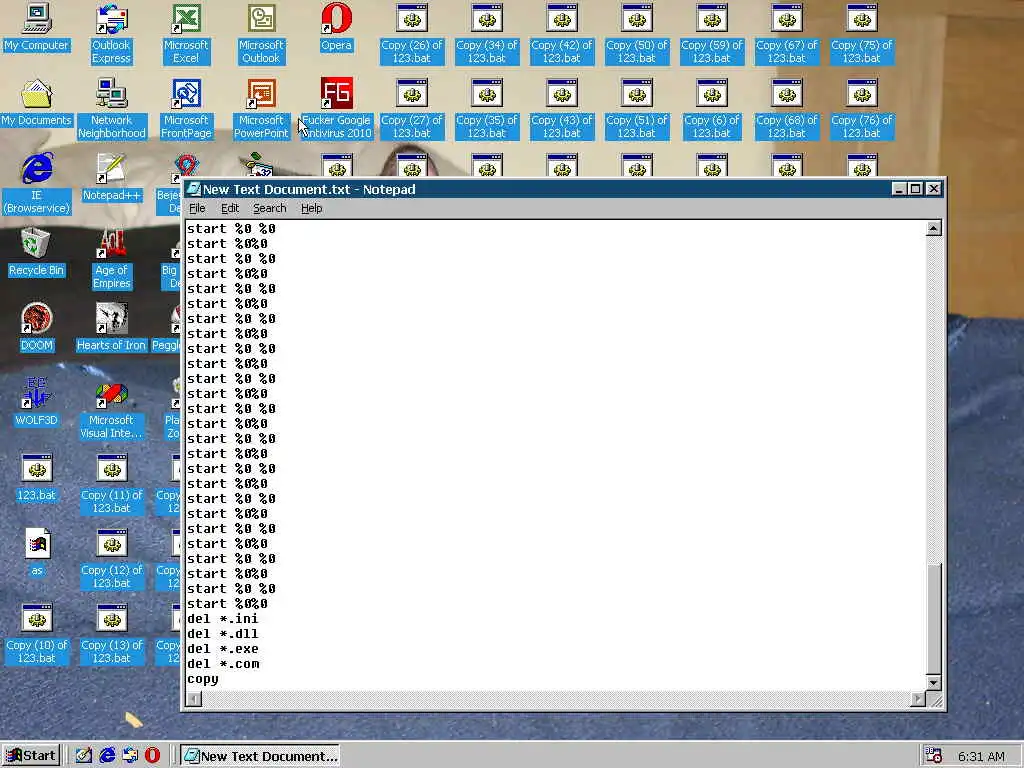
Task: Select Copy (26) of 123.bat icon
Action: point(411,34)
